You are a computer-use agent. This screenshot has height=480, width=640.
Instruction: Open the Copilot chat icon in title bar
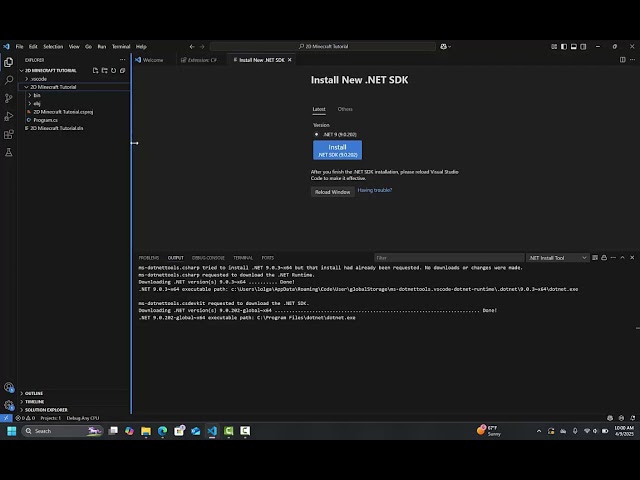coord(444,47)
